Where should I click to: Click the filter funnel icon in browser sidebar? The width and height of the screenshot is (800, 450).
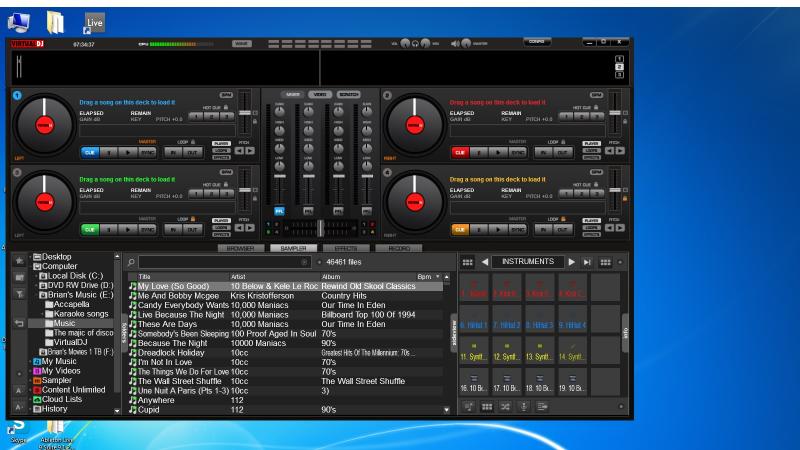(x=19, y=294)
